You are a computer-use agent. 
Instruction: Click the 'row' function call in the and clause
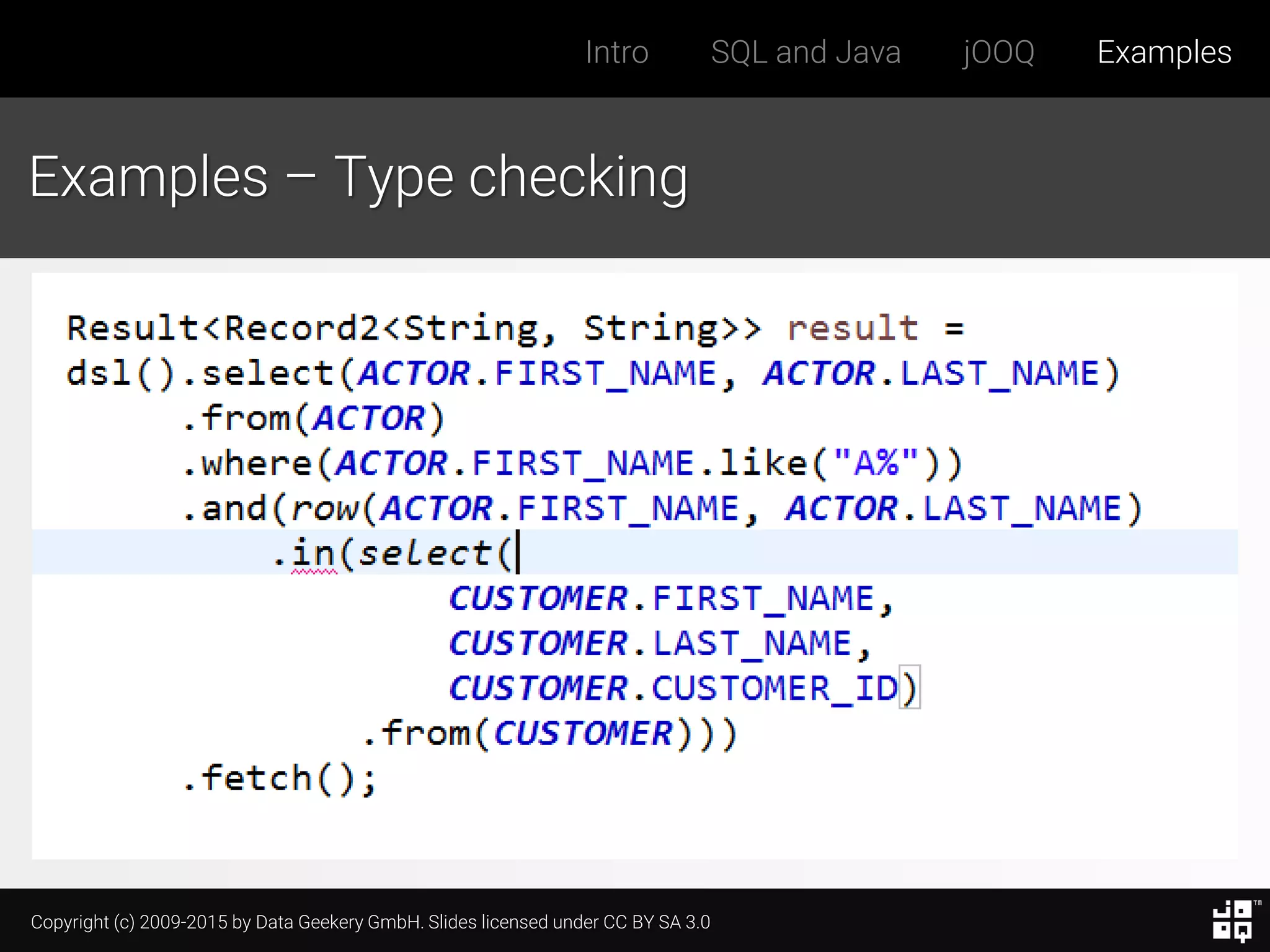(x=325, y=509)
